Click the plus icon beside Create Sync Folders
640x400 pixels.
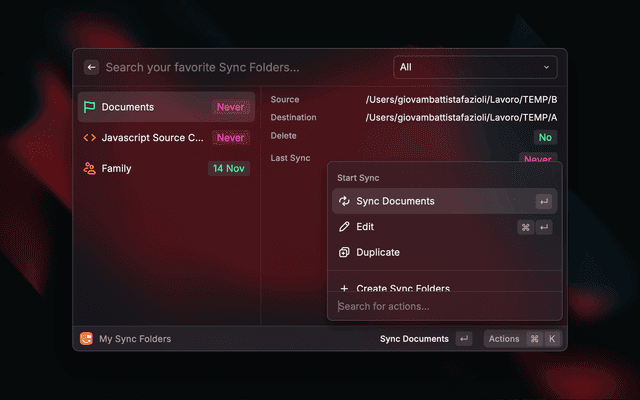tap(344, 288)
